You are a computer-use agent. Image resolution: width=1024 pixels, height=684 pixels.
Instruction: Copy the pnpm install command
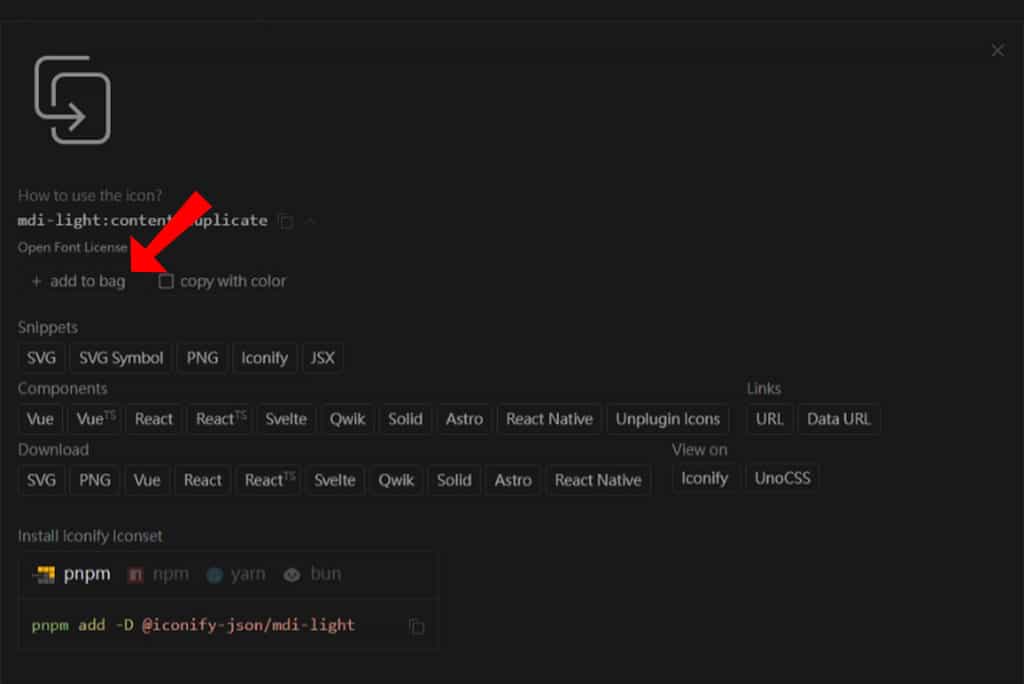tap(416, 627)
